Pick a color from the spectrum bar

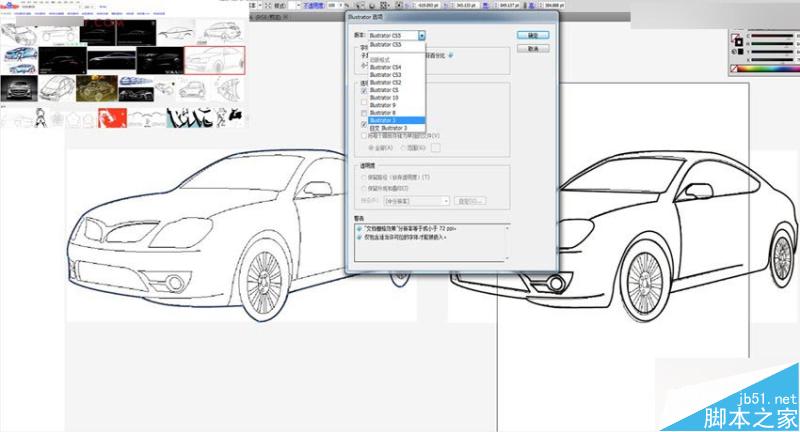pyautogui.click(x=769, y=69)
